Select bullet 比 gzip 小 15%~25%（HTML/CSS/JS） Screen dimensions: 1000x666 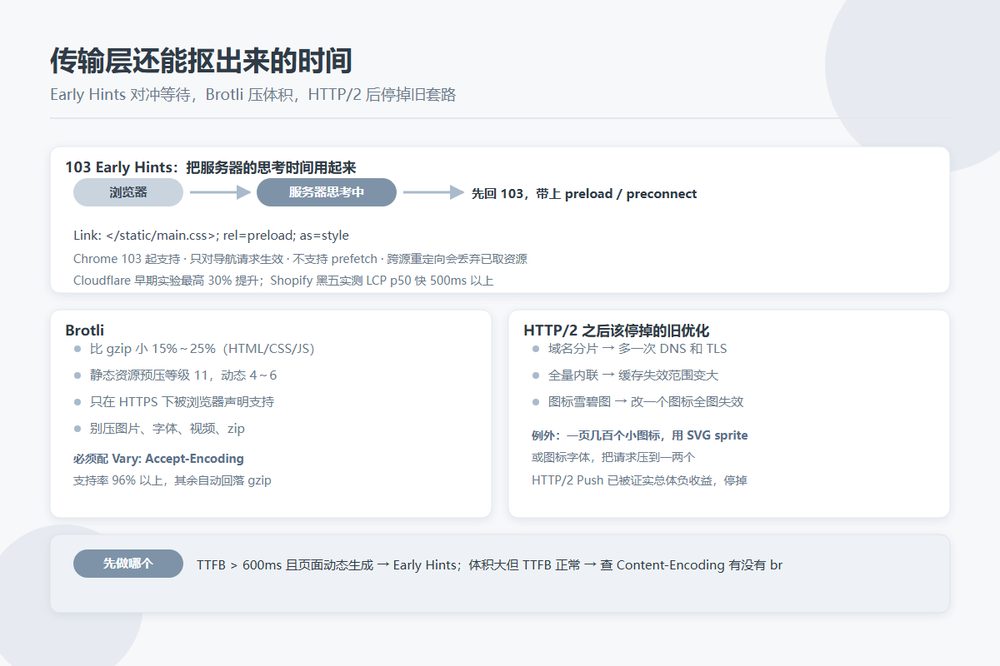click(x=202, y=348)
